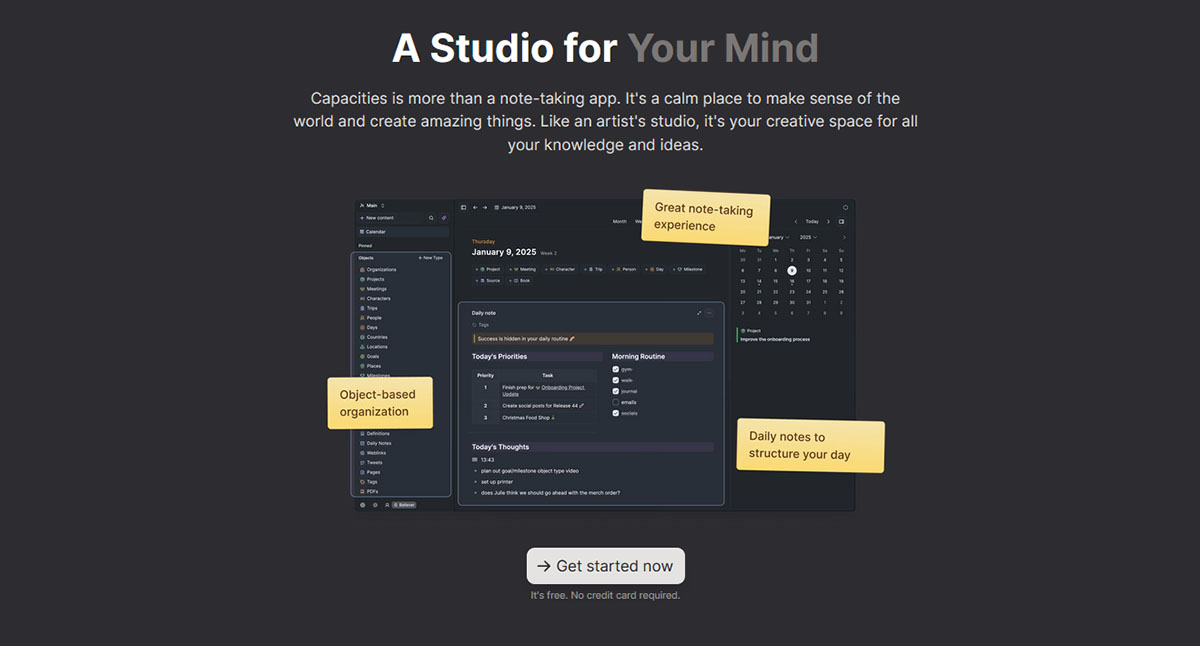Go forward with the right arrow icon
Viewport: 1200px width, 646px height.
(485, 207)
